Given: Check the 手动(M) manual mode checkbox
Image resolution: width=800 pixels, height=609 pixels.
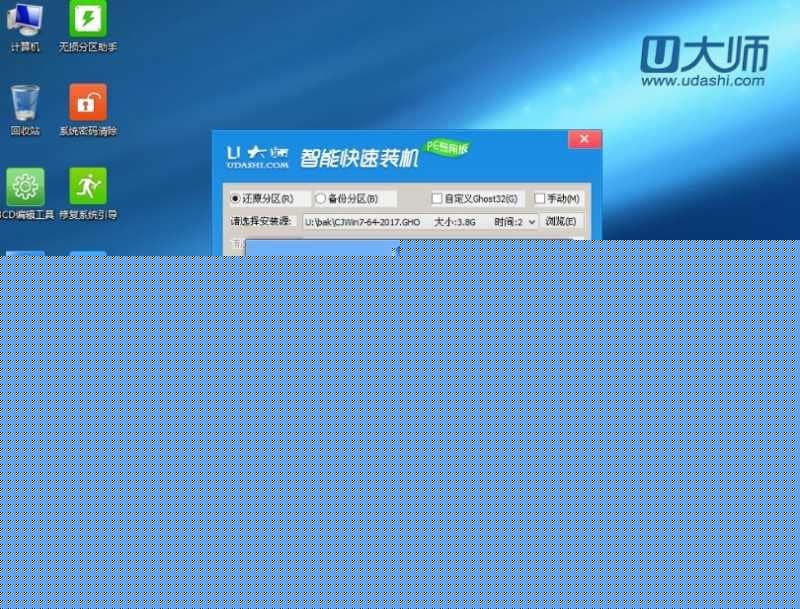Looking at the screenshot, I should pyautogui.click(x=540, y=198).
